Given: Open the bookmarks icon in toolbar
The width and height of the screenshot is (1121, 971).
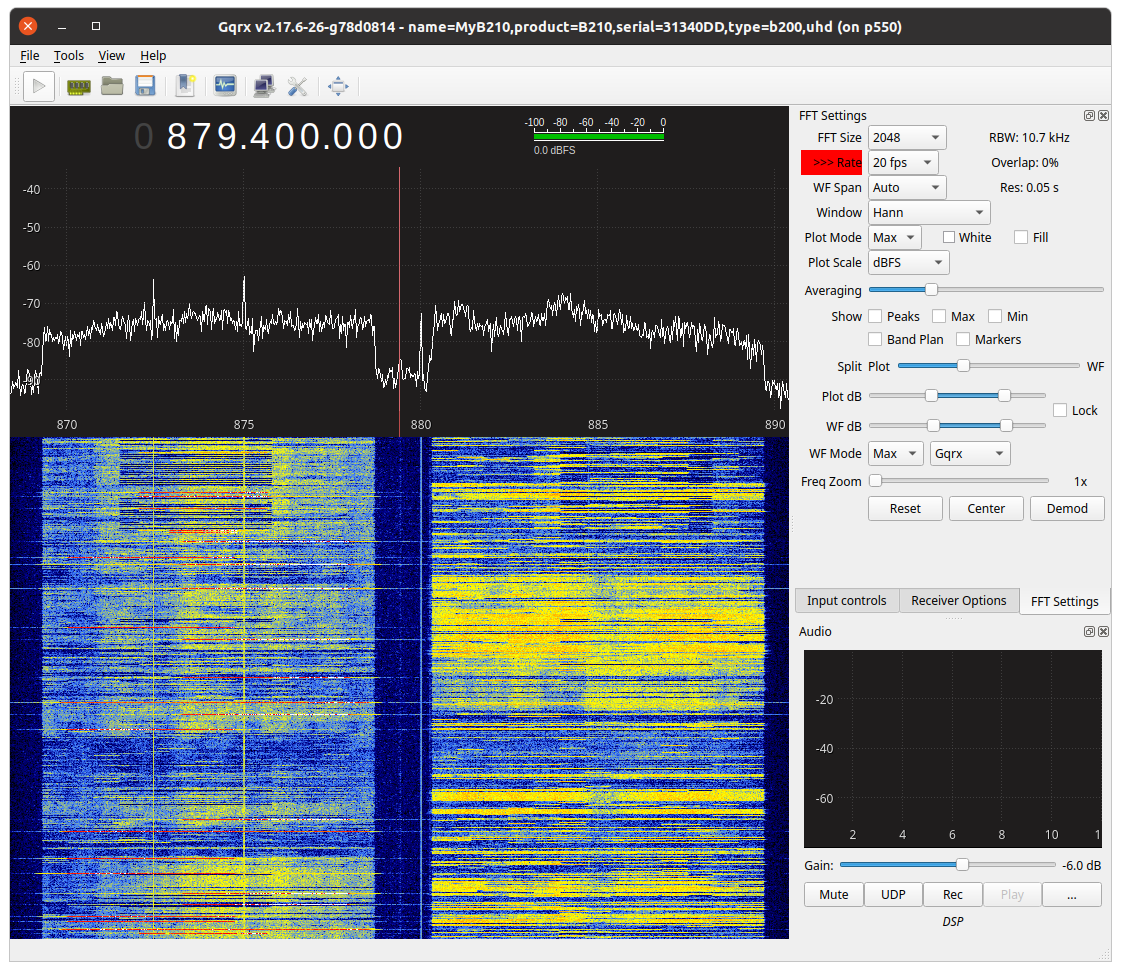Looking at the screenshot, I should point(185,87).
